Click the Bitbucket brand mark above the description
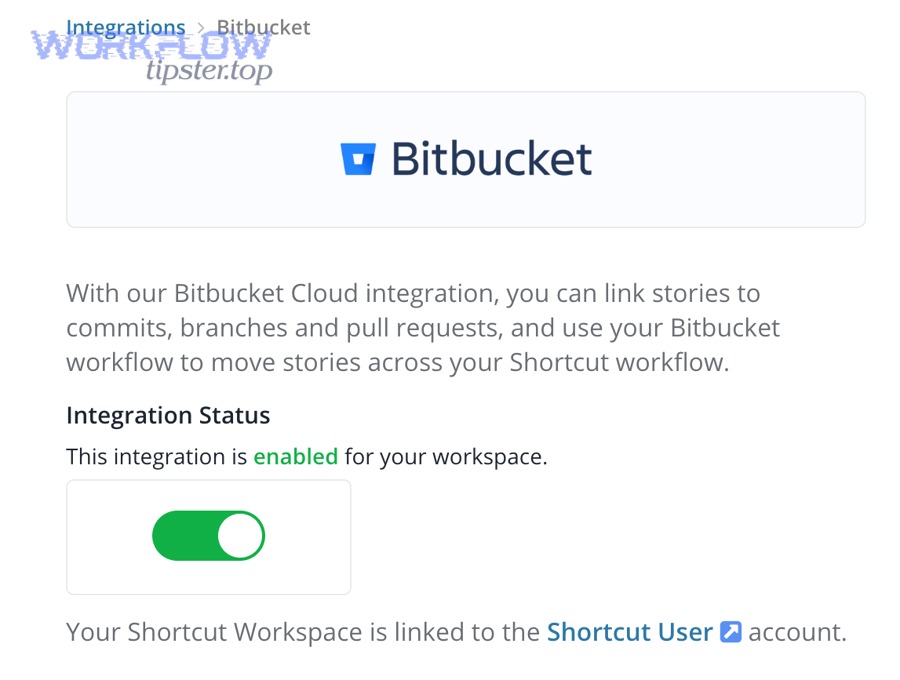Screen dimensions: 900x680 tap(360, 157)
